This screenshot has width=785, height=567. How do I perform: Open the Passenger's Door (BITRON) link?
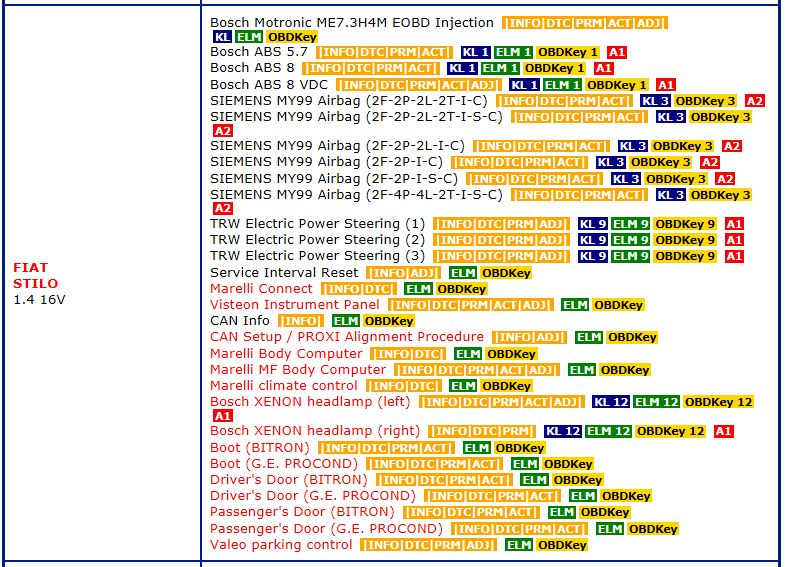pos(302,512)
